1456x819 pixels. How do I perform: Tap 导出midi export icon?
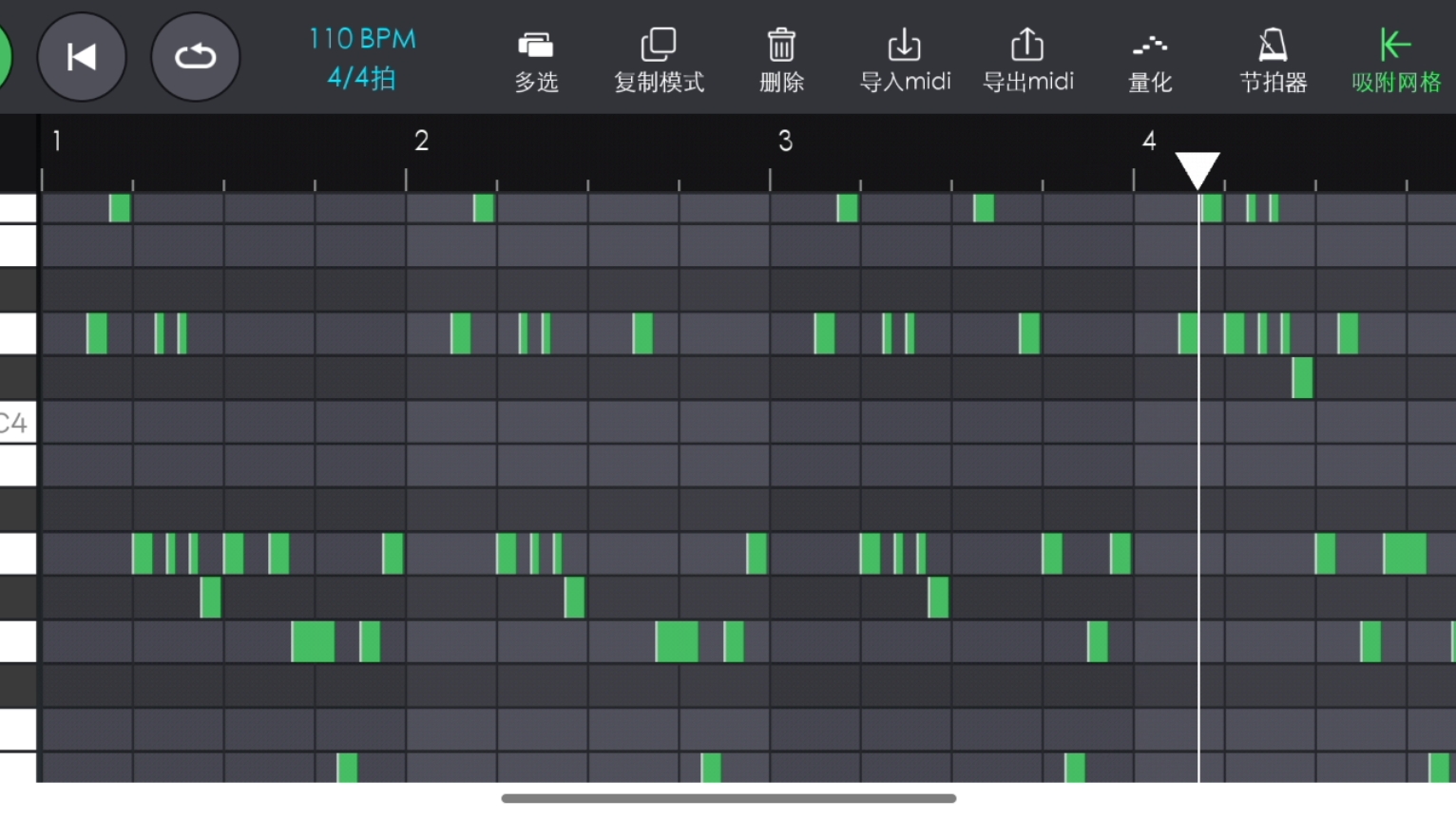(1027, 62)
